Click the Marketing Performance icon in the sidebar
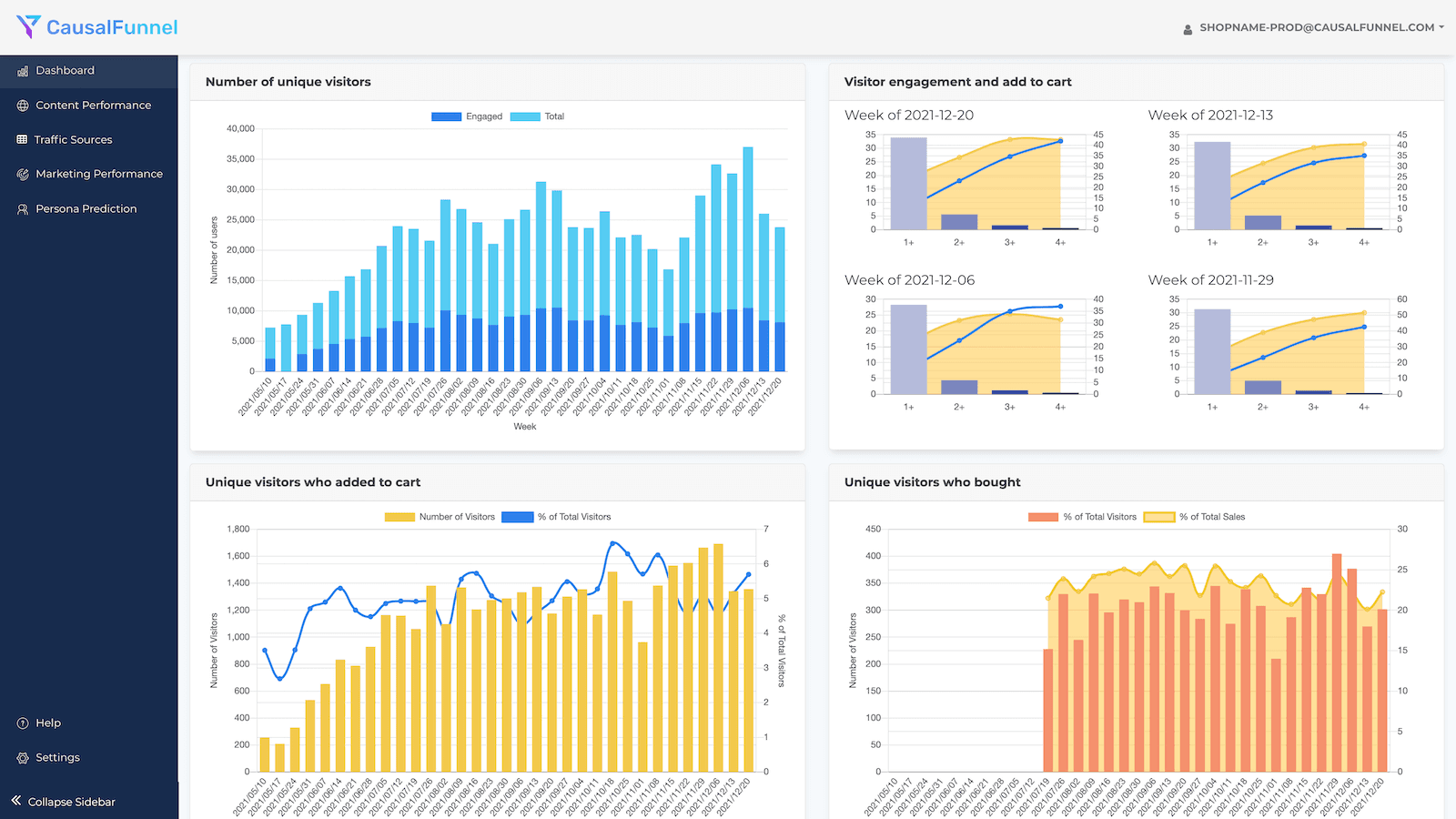 [x=22, y=174]
